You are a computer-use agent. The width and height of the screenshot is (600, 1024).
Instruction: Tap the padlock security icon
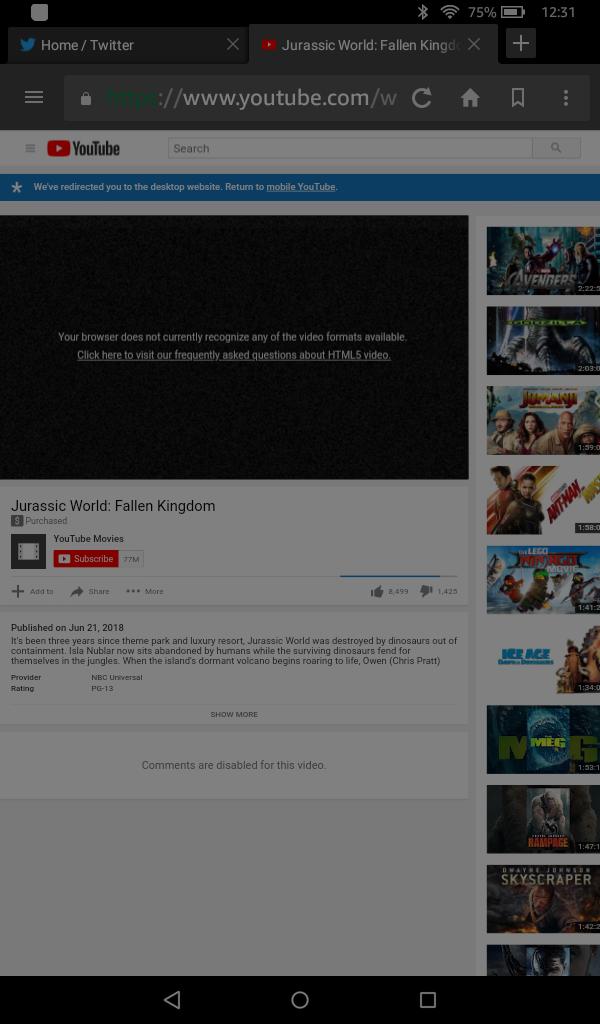pyautogui.click(x=86, y=99)
